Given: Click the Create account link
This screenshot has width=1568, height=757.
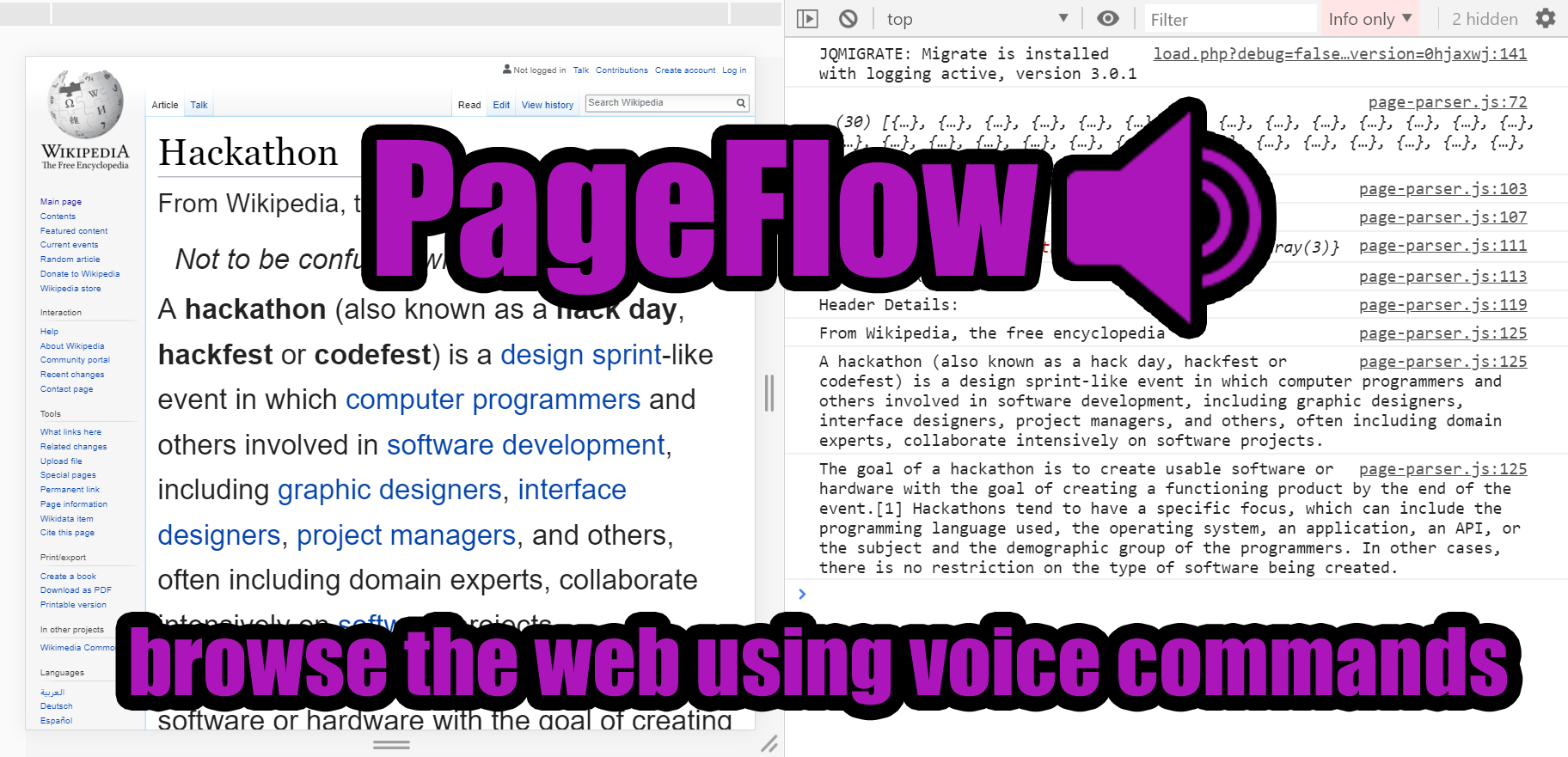Looking at the screenshot, I should coord(685,70).
